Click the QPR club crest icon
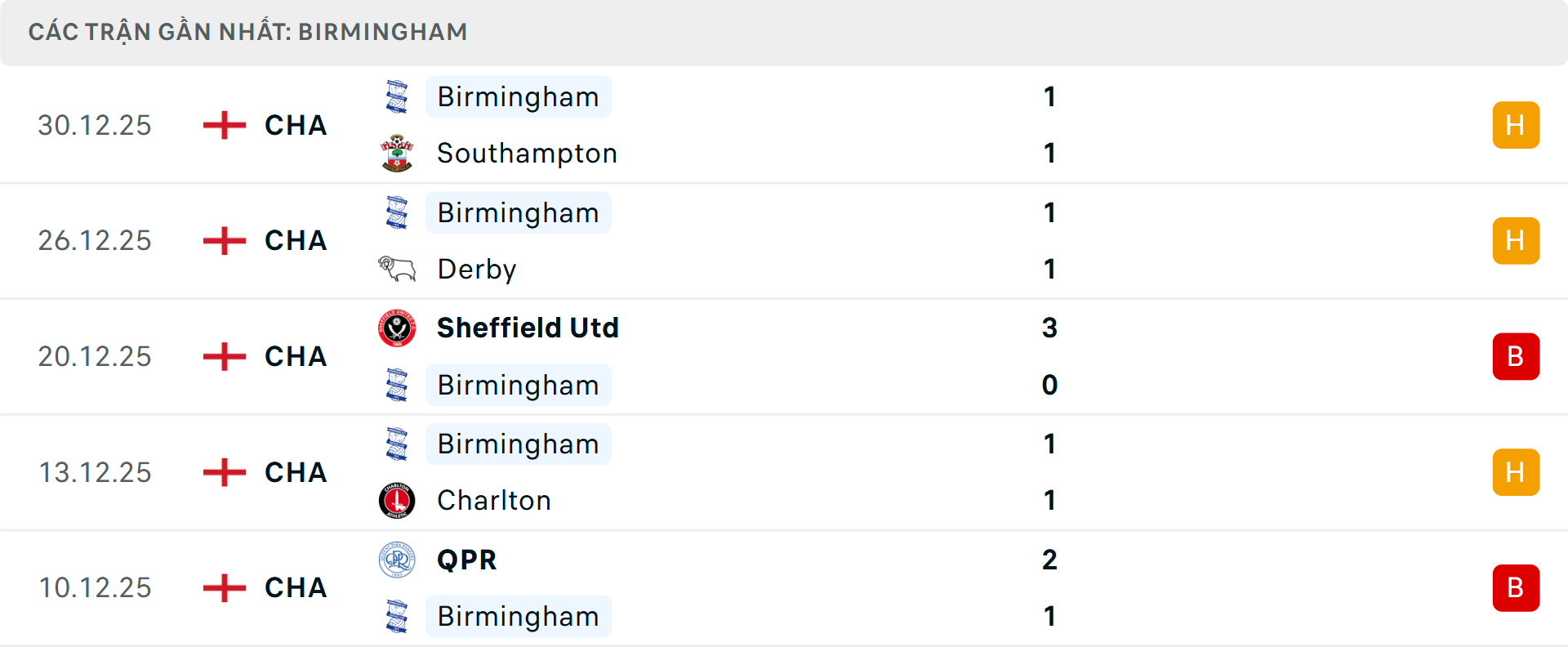 click(397, 560)
